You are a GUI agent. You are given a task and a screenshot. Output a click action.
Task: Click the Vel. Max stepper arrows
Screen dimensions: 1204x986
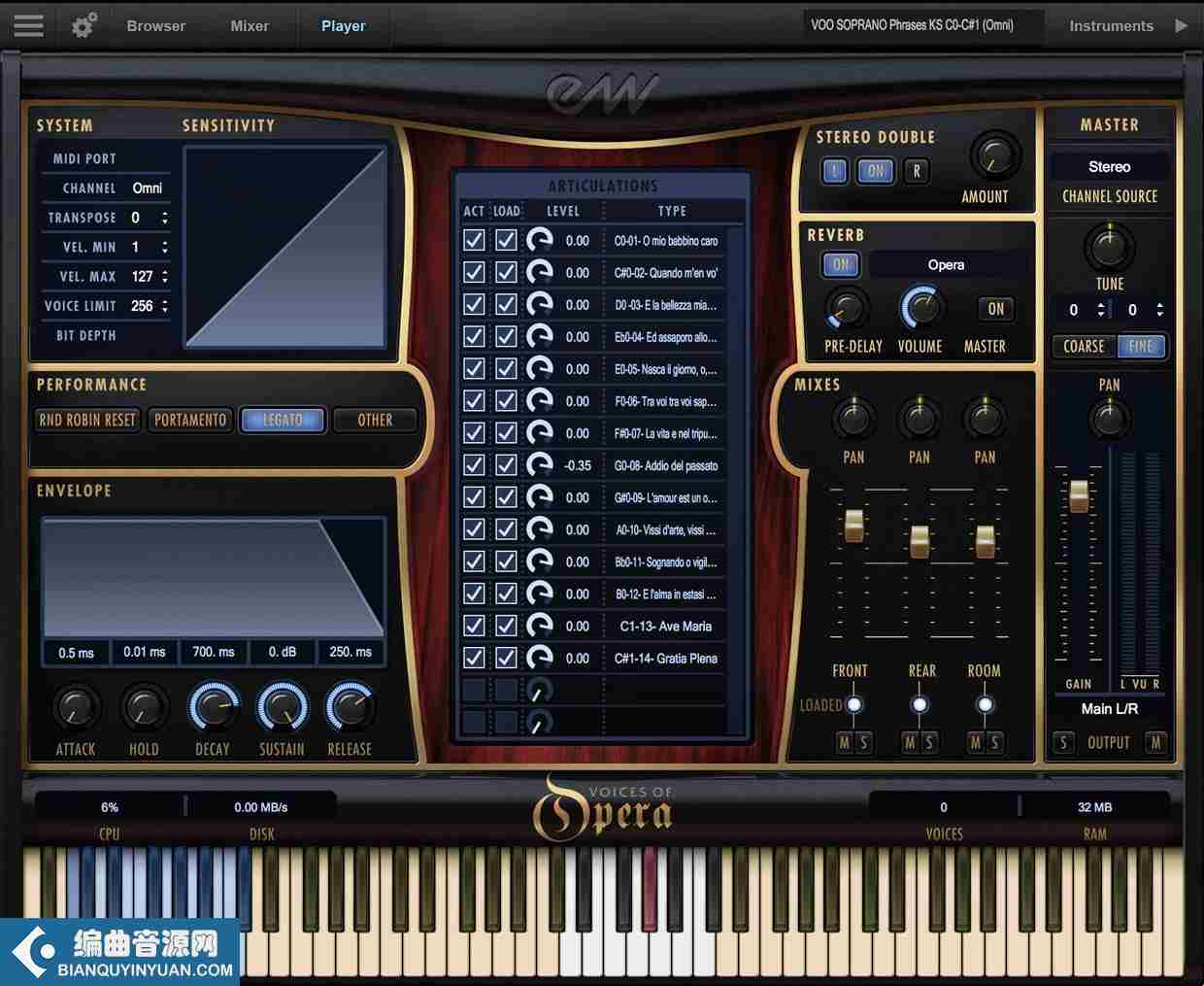(x=165, y=277)
